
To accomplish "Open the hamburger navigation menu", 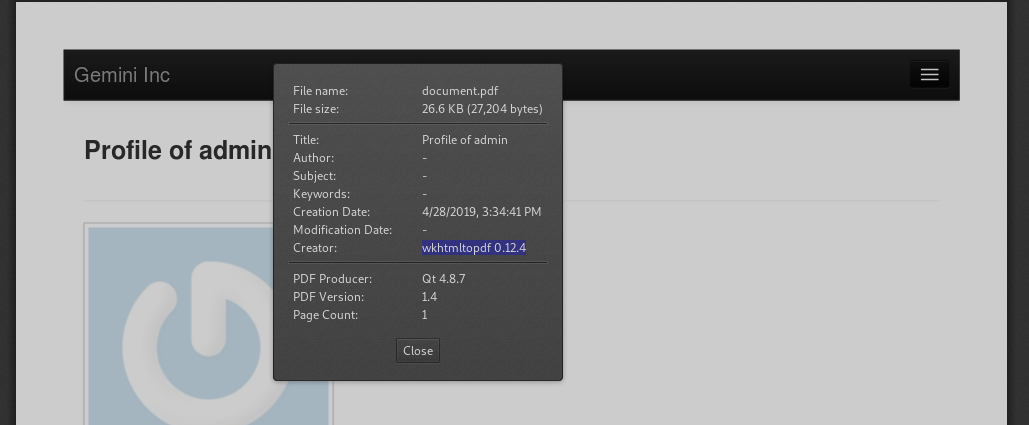I will click(x=929, y=75).
